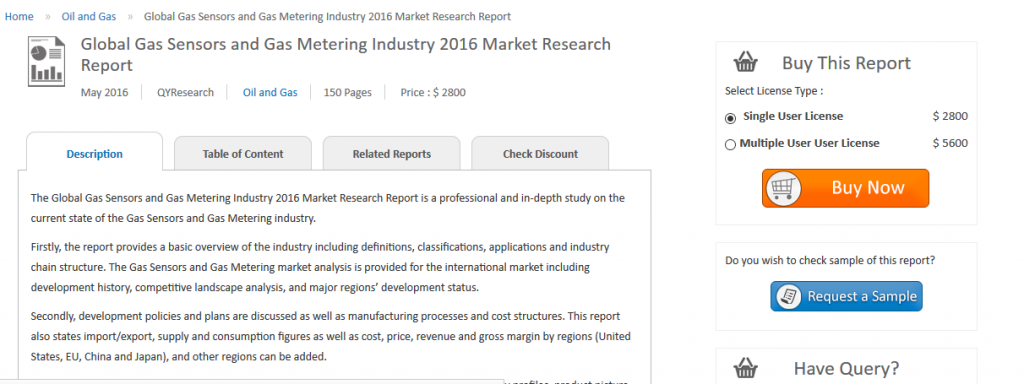
Task: Select the Single User License option
Action: click(x=730, y=118)
